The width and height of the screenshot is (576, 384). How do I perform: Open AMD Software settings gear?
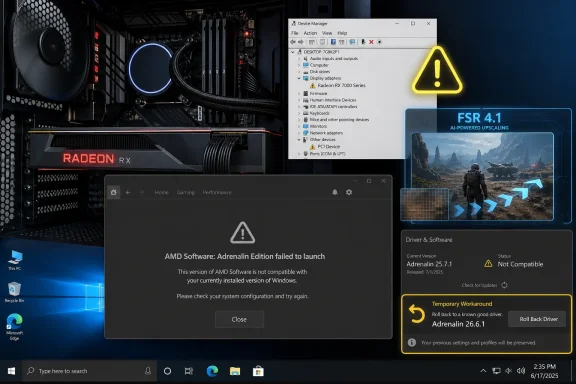[349, 192]
